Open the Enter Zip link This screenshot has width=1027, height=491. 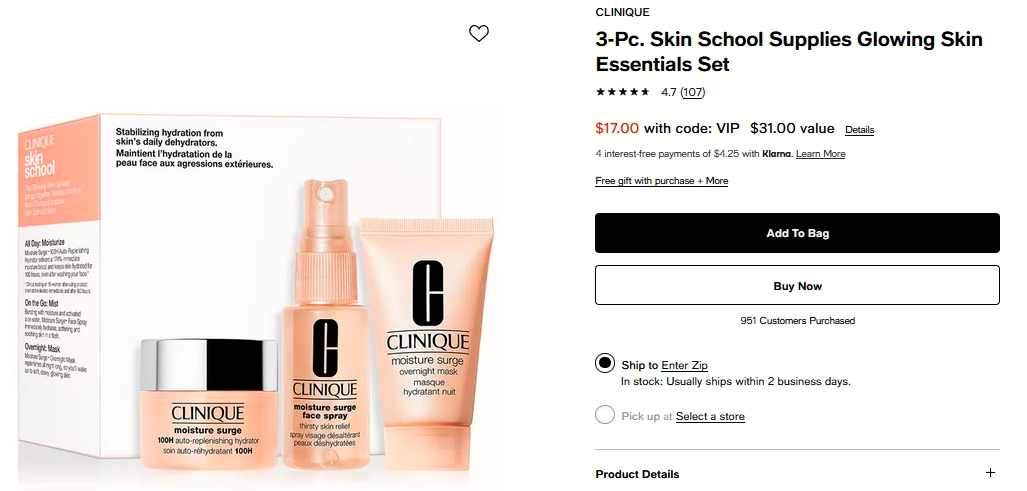pos(684,365)
